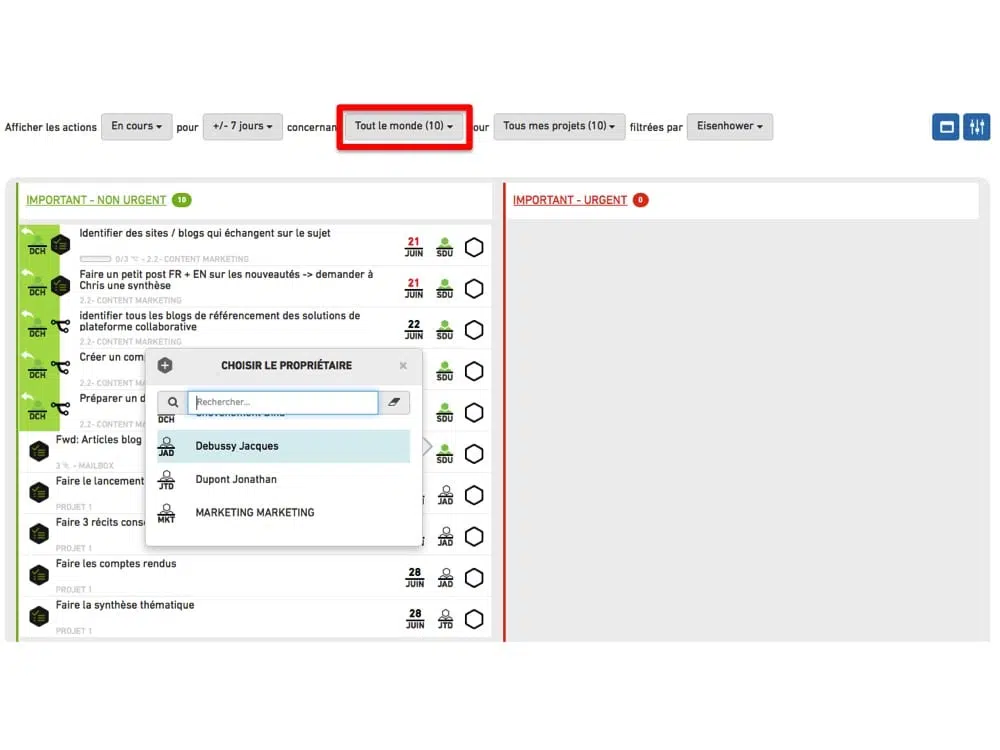Click the green count badge 10

182,200
